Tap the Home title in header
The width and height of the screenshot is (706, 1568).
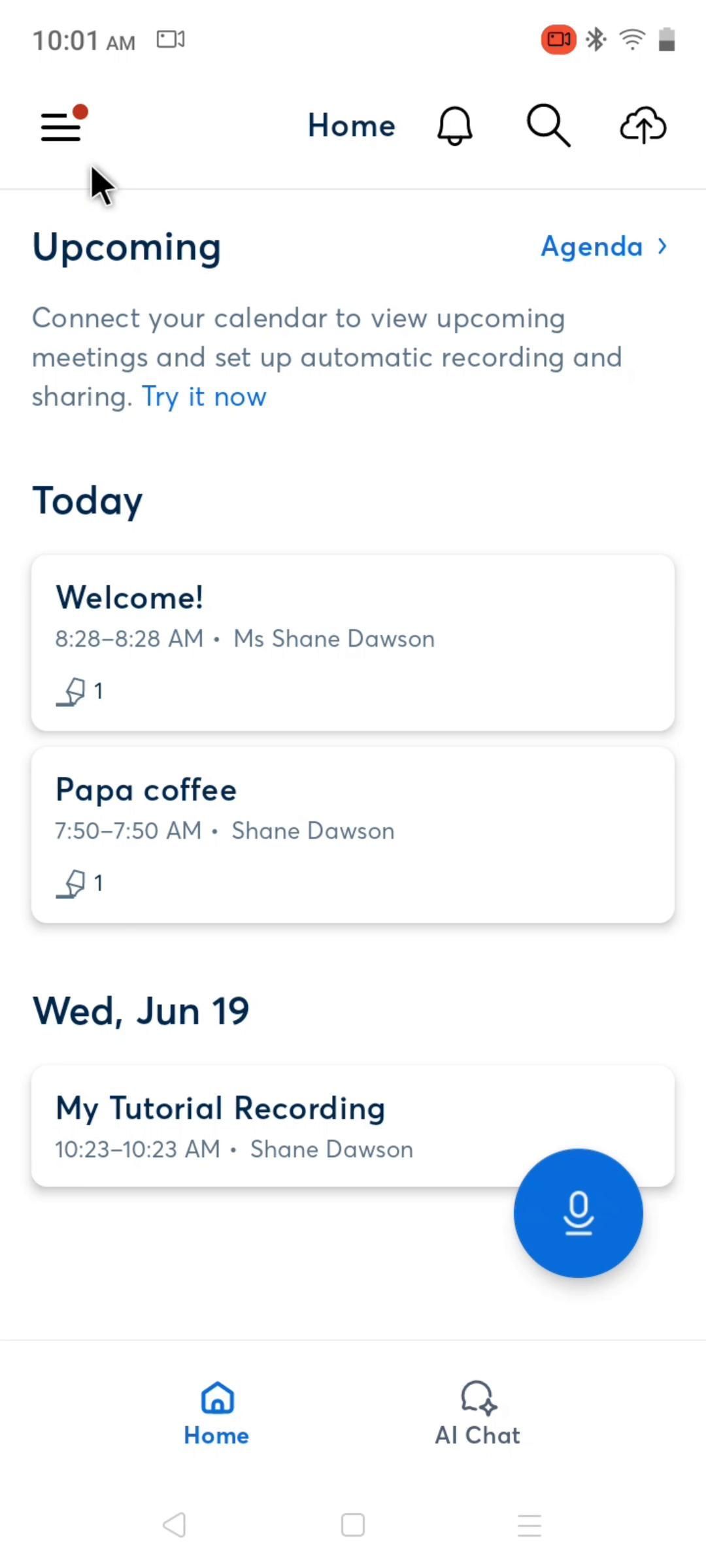(x=352, y=125)
